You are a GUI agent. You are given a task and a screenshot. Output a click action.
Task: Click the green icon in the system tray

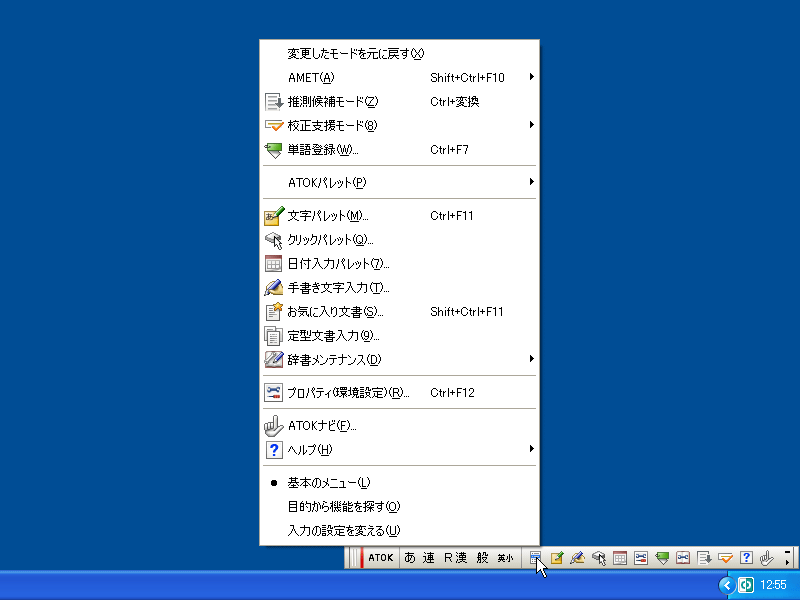click(746, 585)
